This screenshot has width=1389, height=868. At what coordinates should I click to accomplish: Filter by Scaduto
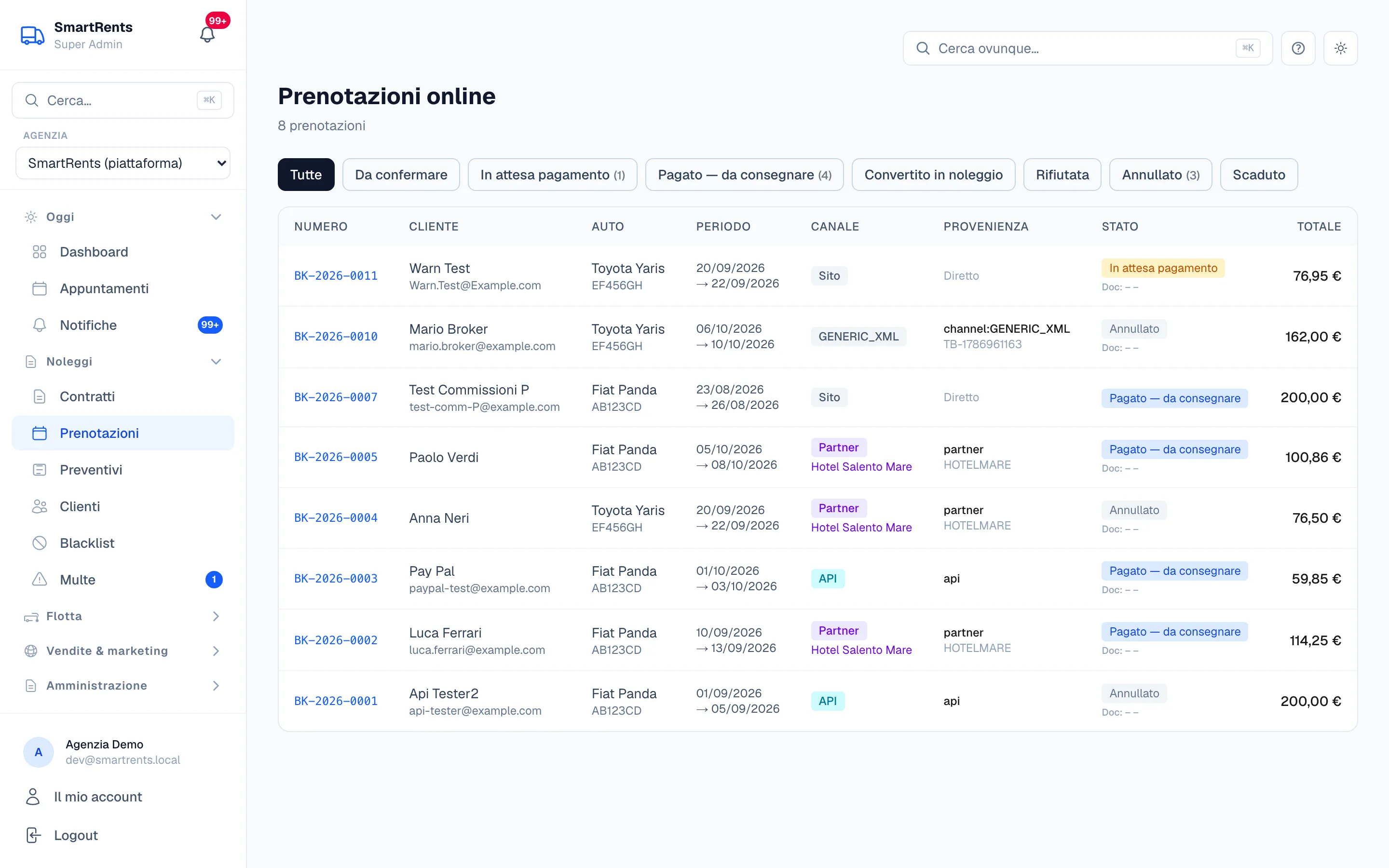point(1259,175)
